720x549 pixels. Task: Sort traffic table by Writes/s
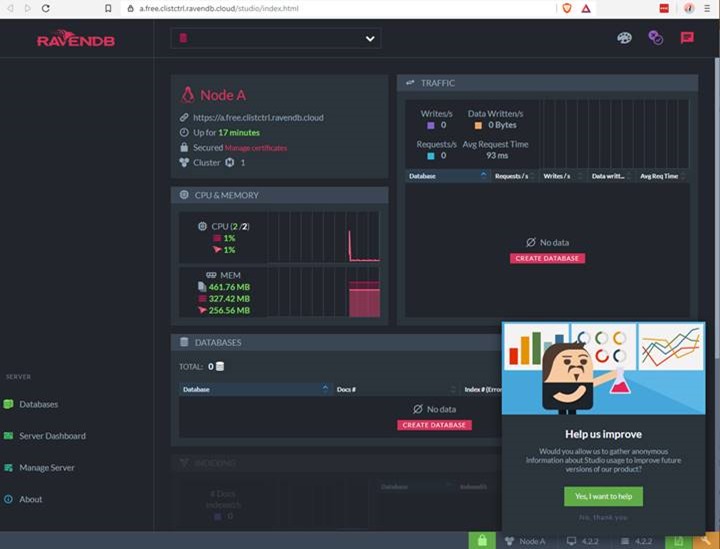point(563,176)
